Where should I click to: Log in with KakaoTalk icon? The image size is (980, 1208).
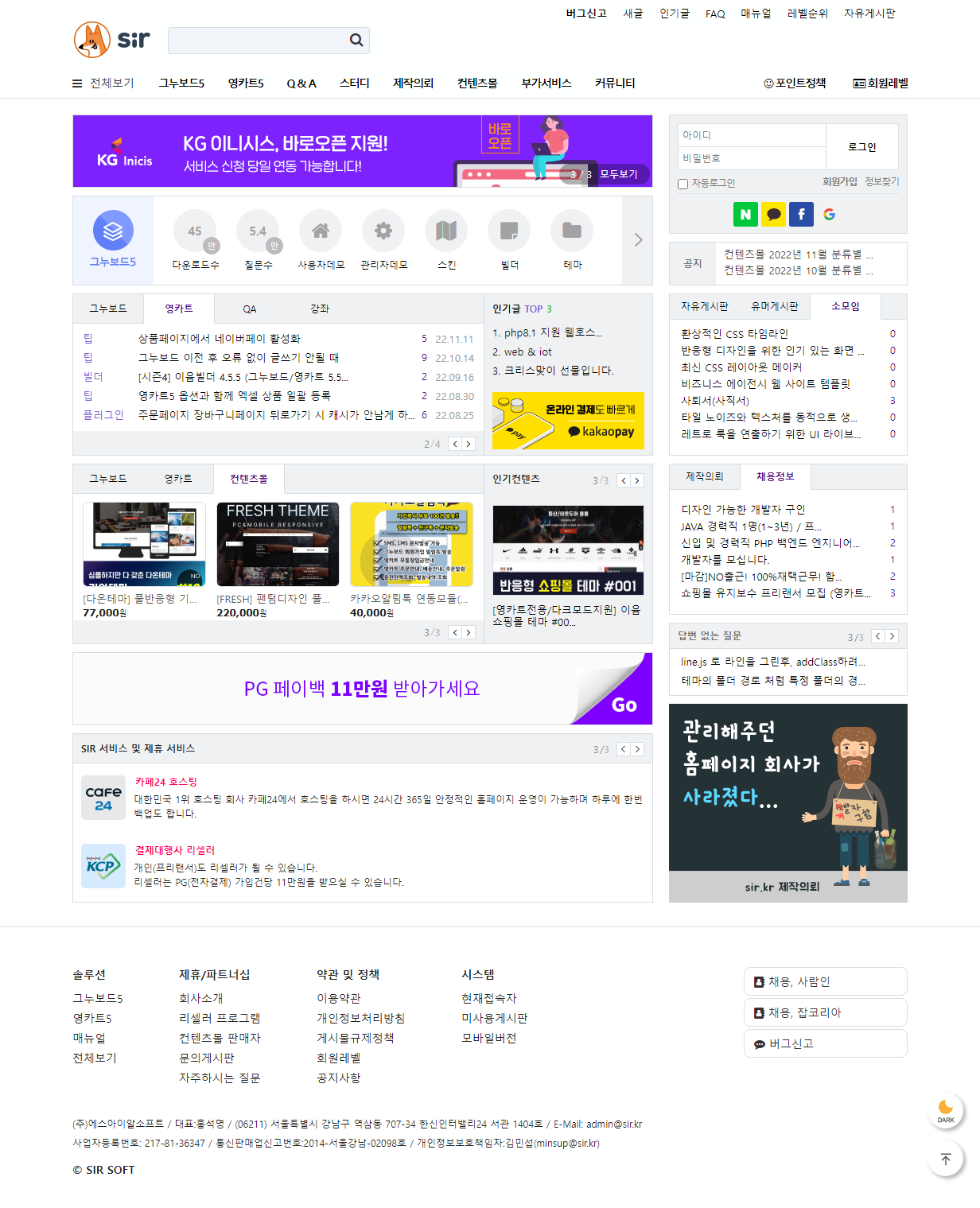[x=773, y=214]
